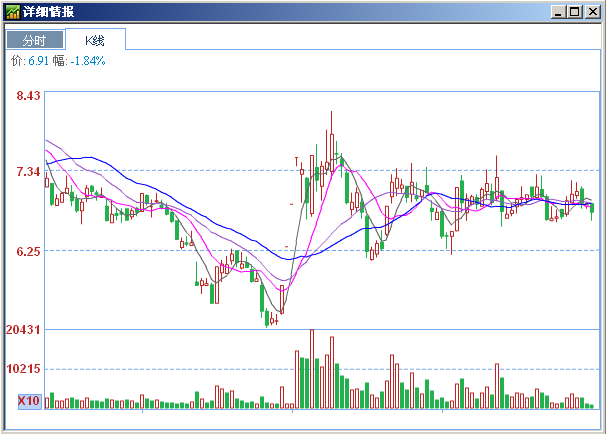Viewport: 606px width, 434px height.
Task: Minimize the 详细情报 window
Action: pos(557,12)
